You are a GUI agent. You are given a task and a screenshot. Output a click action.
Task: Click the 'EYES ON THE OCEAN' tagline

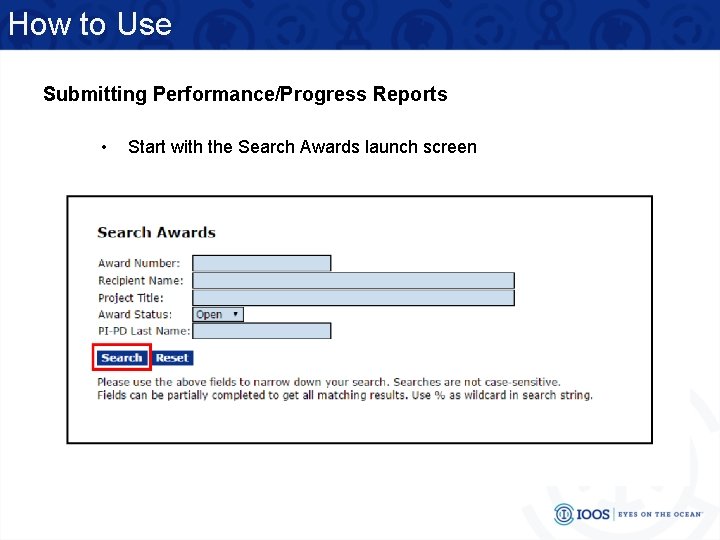pos(660,514)
